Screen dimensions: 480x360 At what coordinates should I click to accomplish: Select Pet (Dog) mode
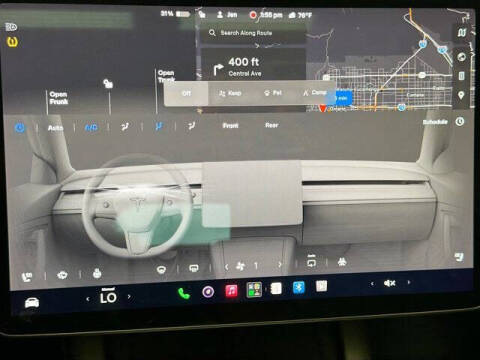tap(273, 93)
